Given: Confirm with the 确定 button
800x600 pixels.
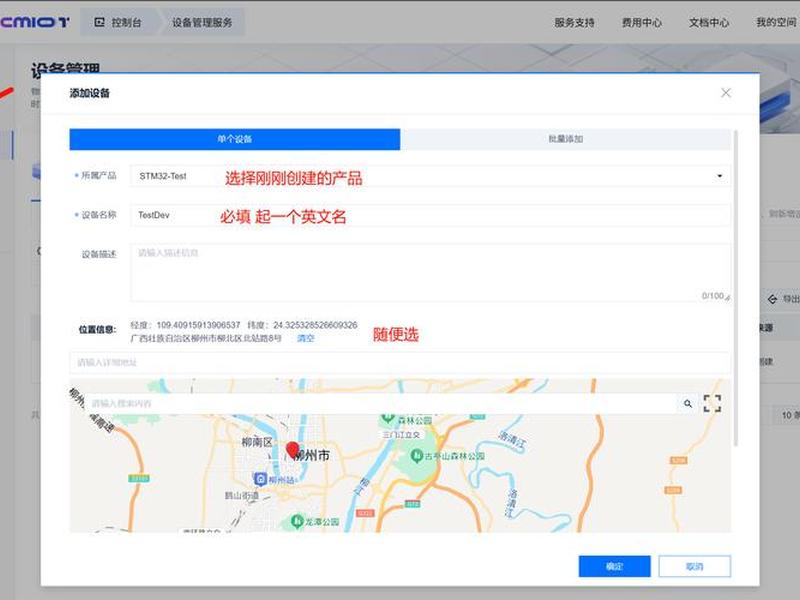Looking at the screenshot, I should click(x=614, y=566).
